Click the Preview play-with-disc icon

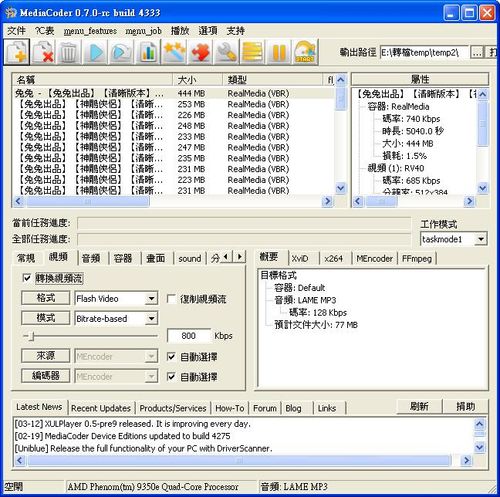(121, 52)
